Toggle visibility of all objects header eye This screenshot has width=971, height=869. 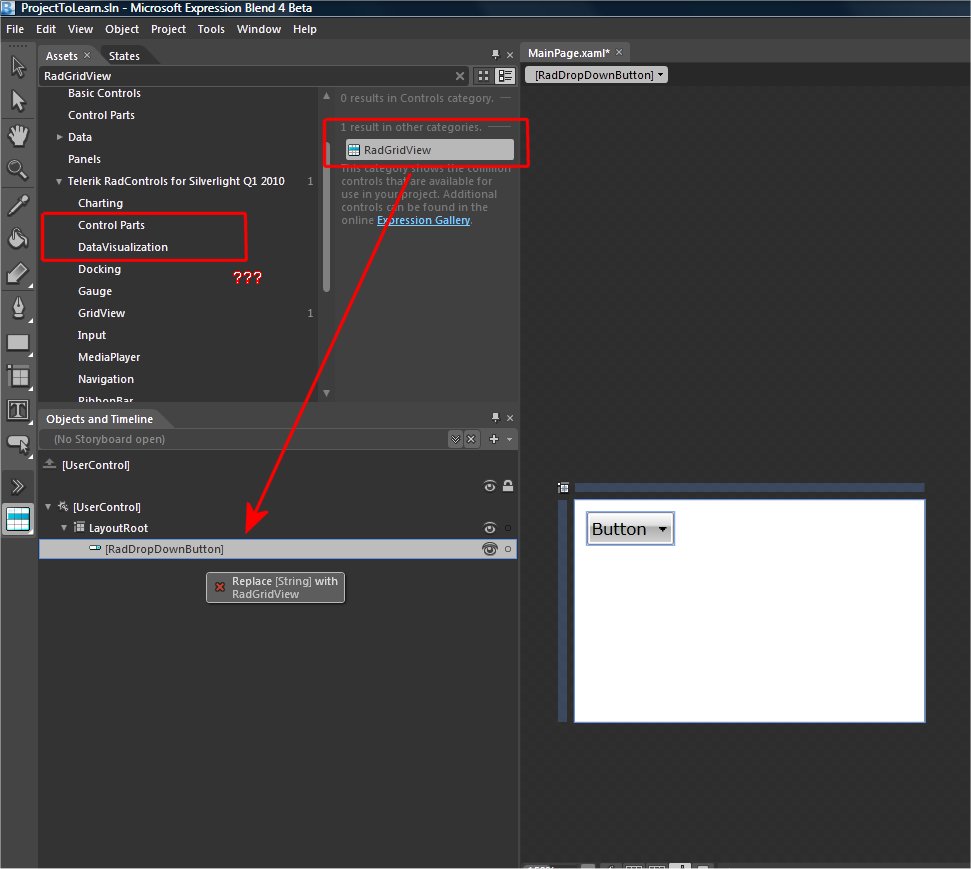(x=490, y=486)
